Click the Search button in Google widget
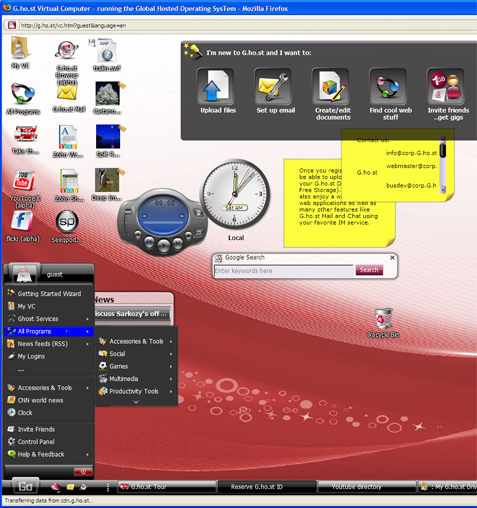The height and width of the screenshot is (508, 477). (369, 270)
